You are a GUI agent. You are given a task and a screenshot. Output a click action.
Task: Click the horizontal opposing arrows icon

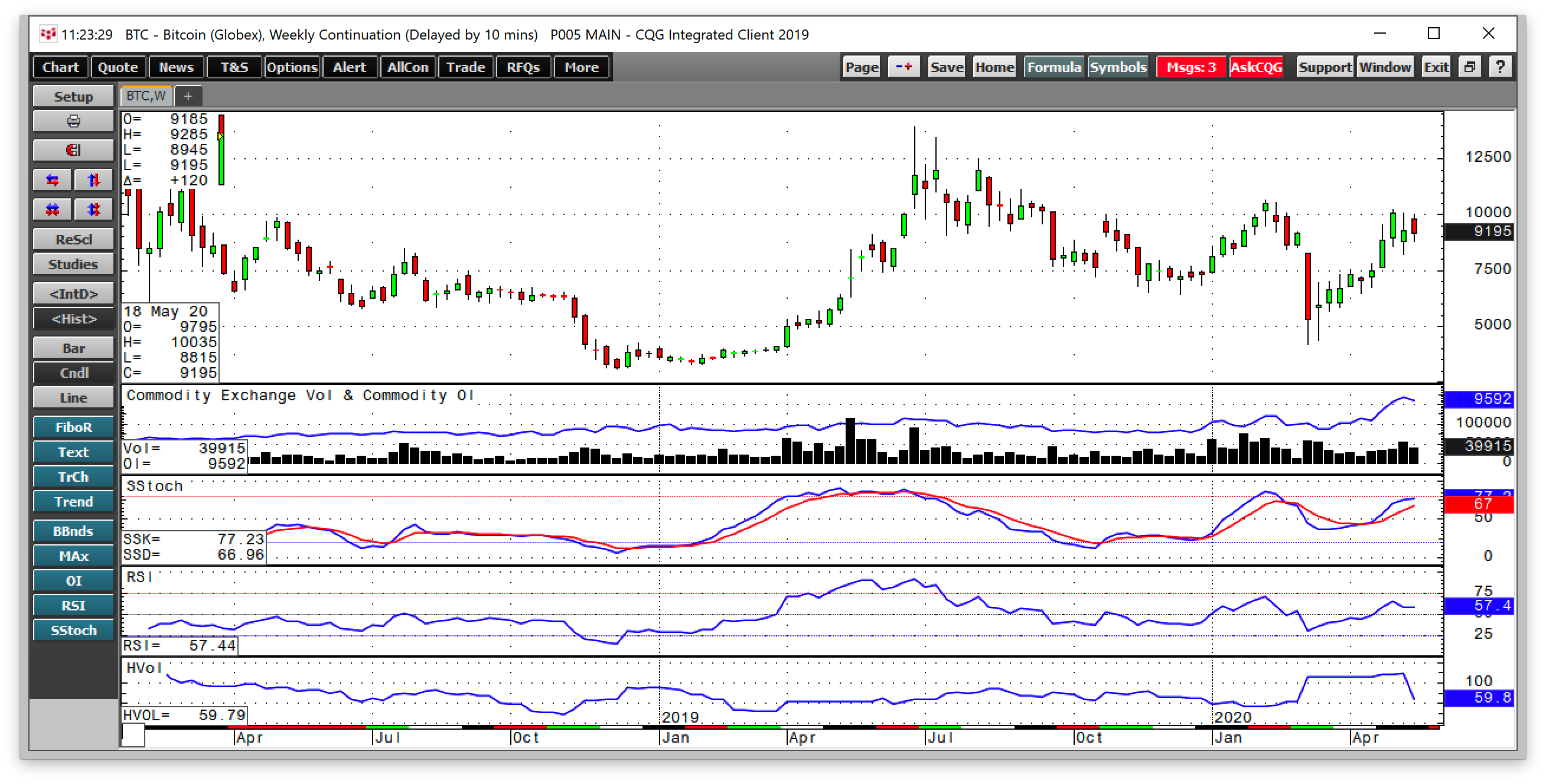[x=53, y=180]
